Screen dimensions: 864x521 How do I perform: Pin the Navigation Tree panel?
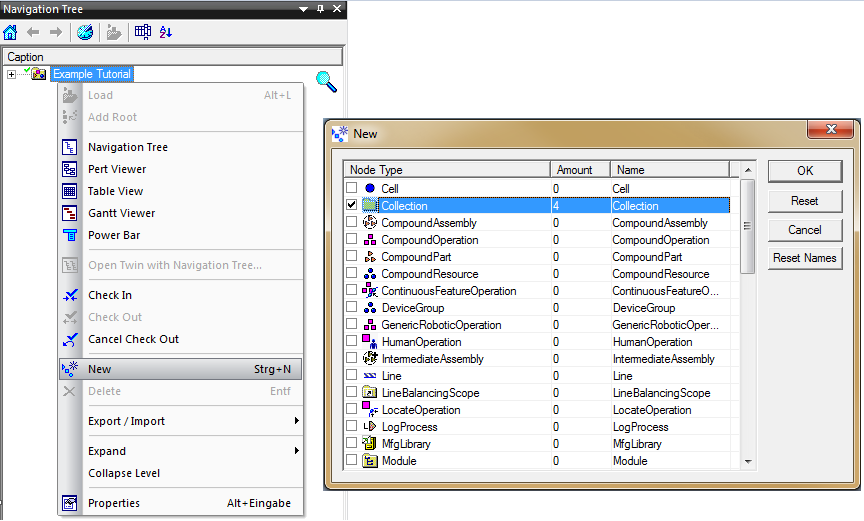pos(320,9)
